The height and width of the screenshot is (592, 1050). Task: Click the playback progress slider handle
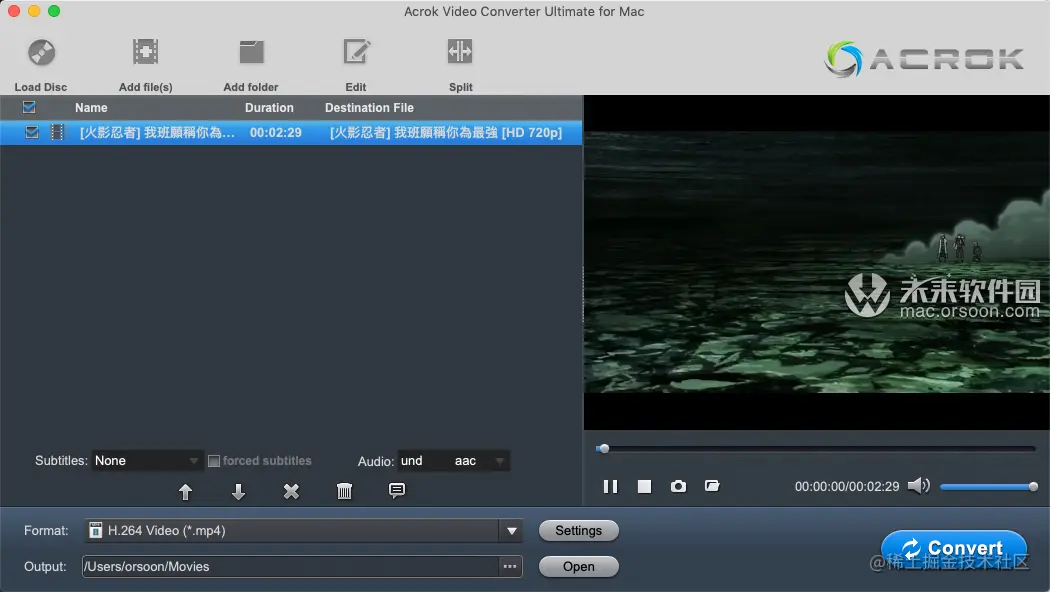603,449
